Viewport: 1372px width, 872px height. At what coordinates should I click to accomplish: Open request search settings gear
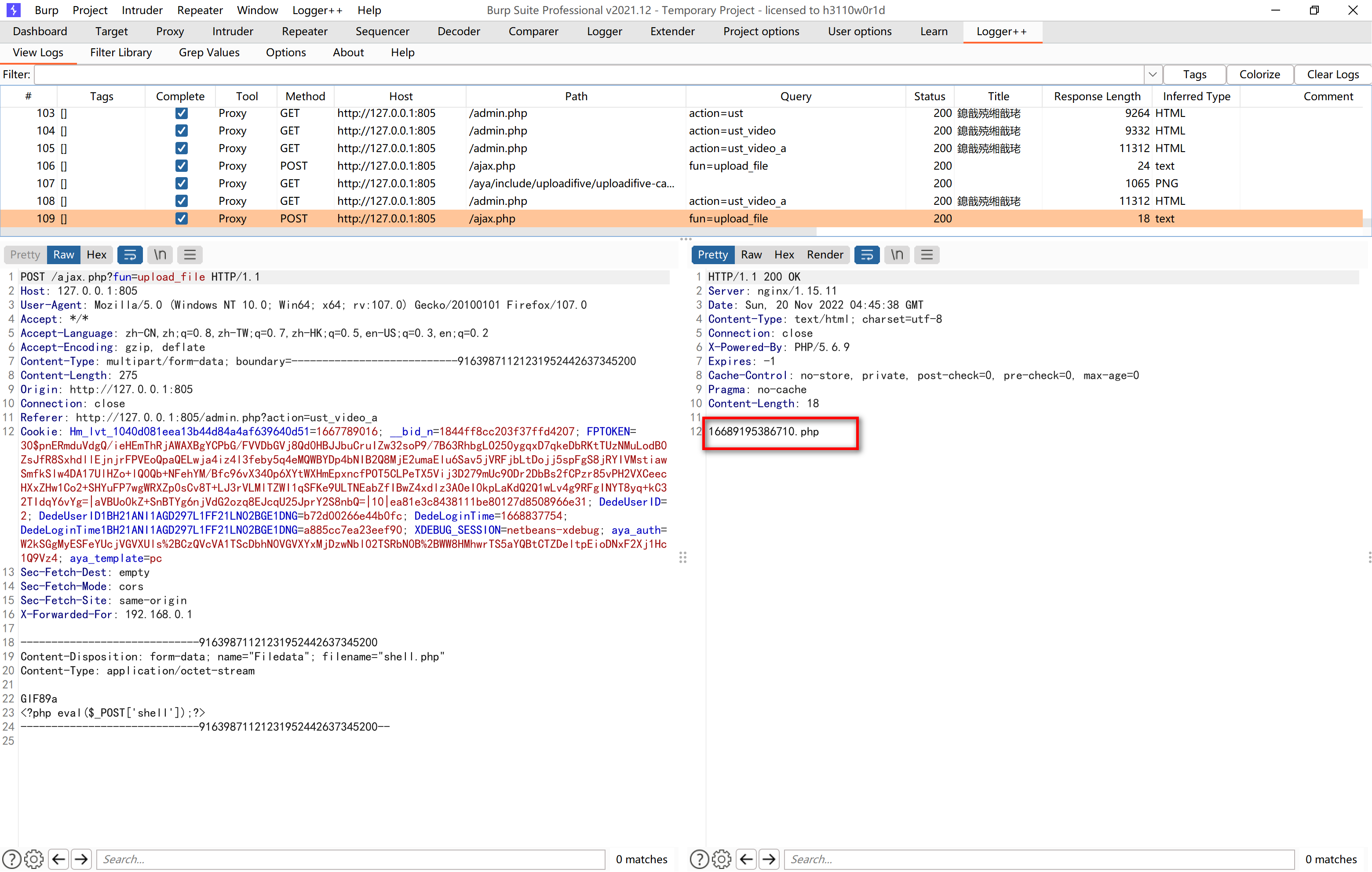(x=33, y=858)
